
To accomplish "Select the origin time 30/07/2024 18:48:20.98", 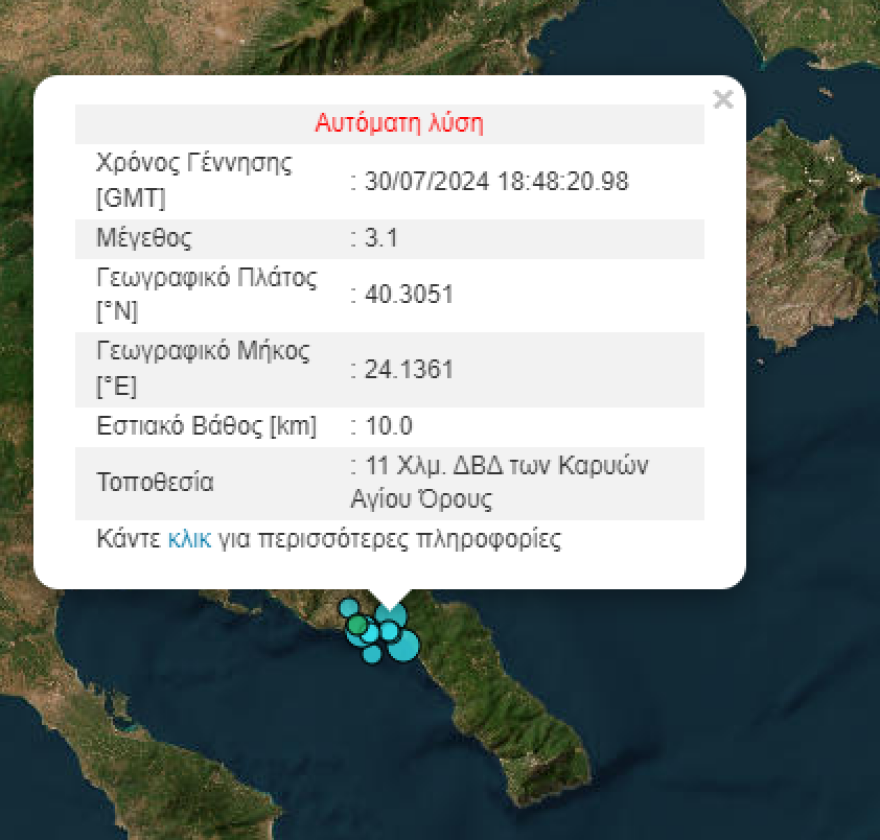I will coord(496,181).
